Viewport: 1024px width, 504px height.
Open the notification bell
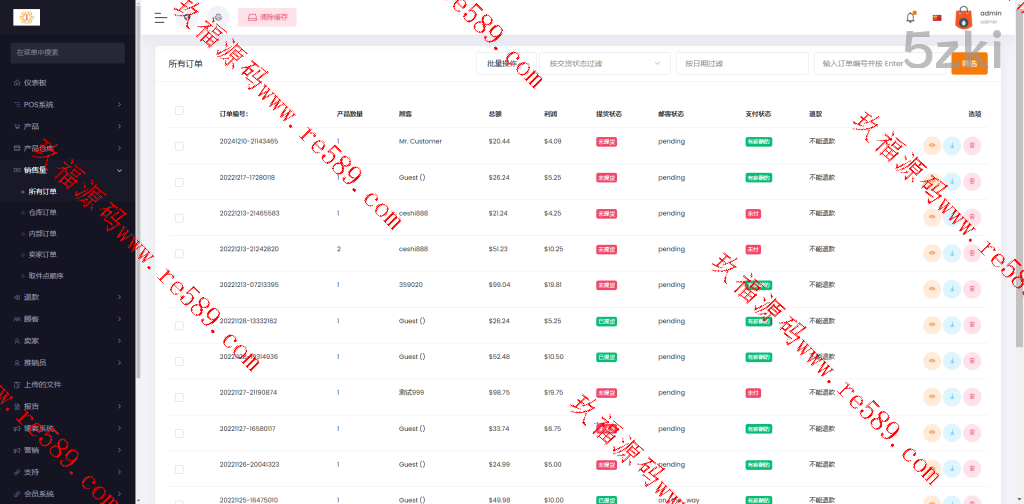tap(910, 17)
